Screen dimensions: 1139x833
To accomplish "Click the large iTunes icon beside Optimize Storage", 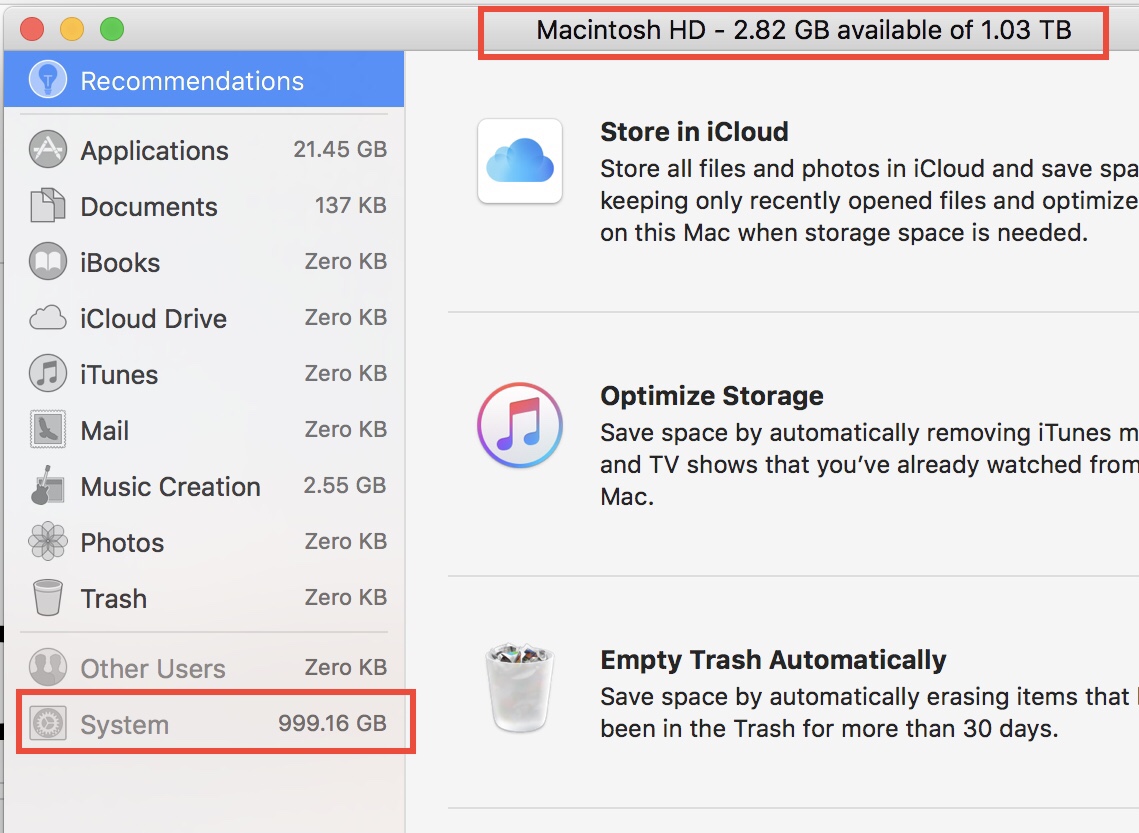I will pyautogui.click(x=520, y=425).
